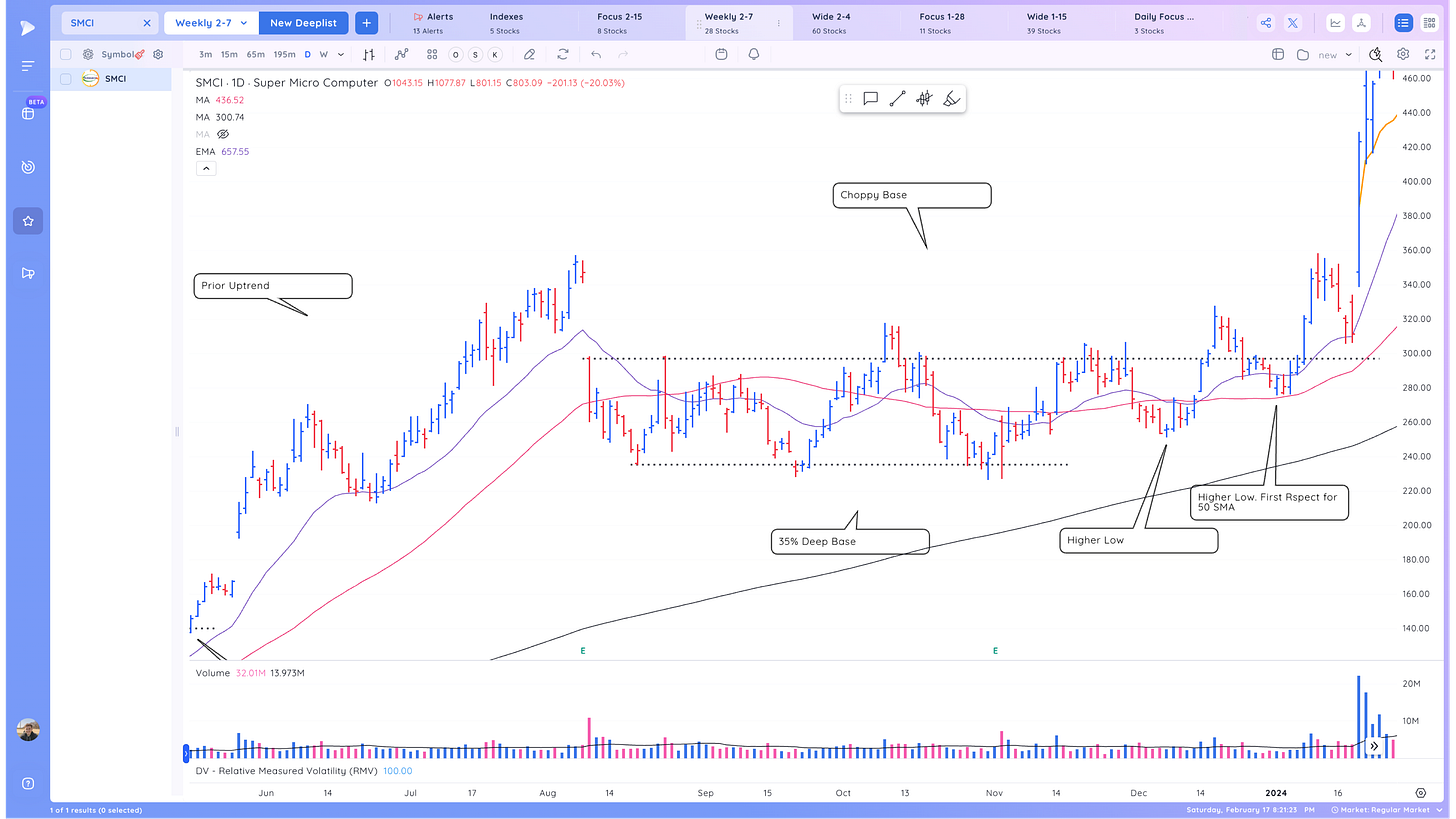
Task: Open the Daily Focus tab
Action: pyautogui.click(x=1164, y=23)
